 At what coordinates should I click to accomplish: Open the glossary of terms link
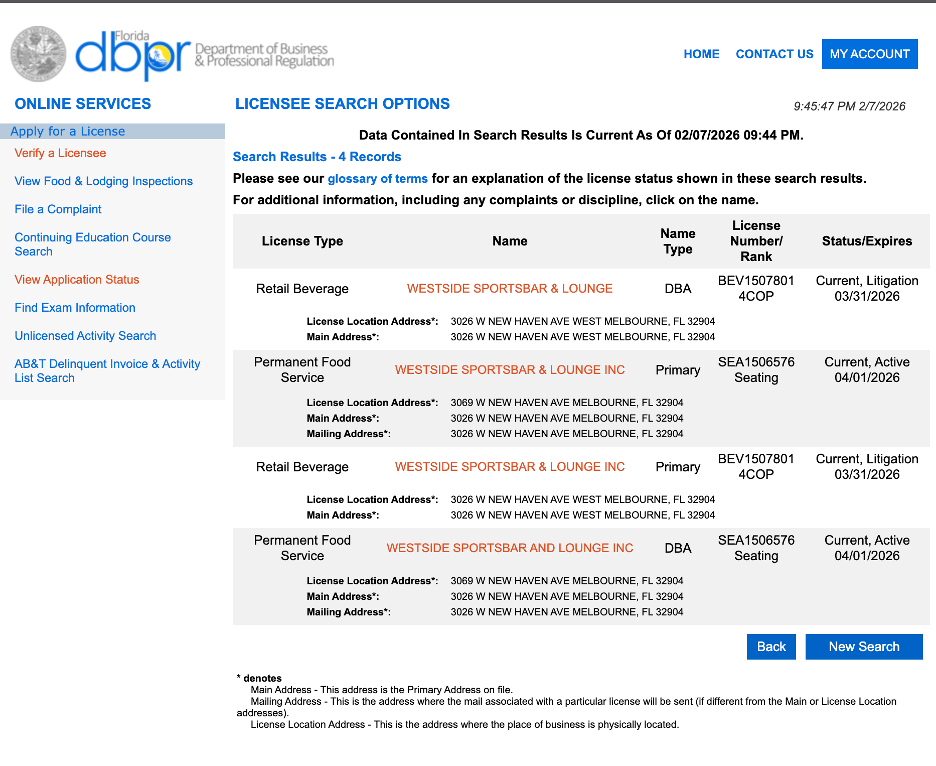point(377,179)
